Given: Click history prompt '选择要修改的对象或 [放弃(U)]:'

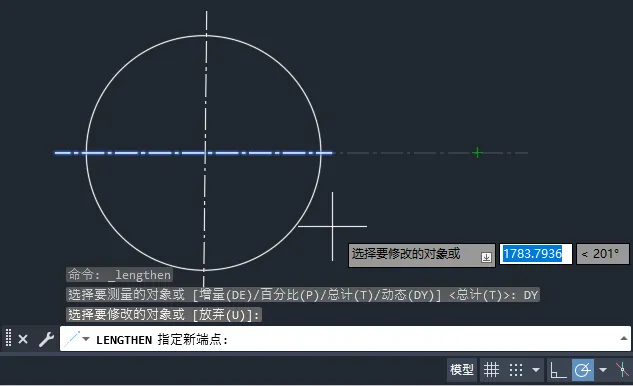Looking at the screenshot, I should [164, 315].
